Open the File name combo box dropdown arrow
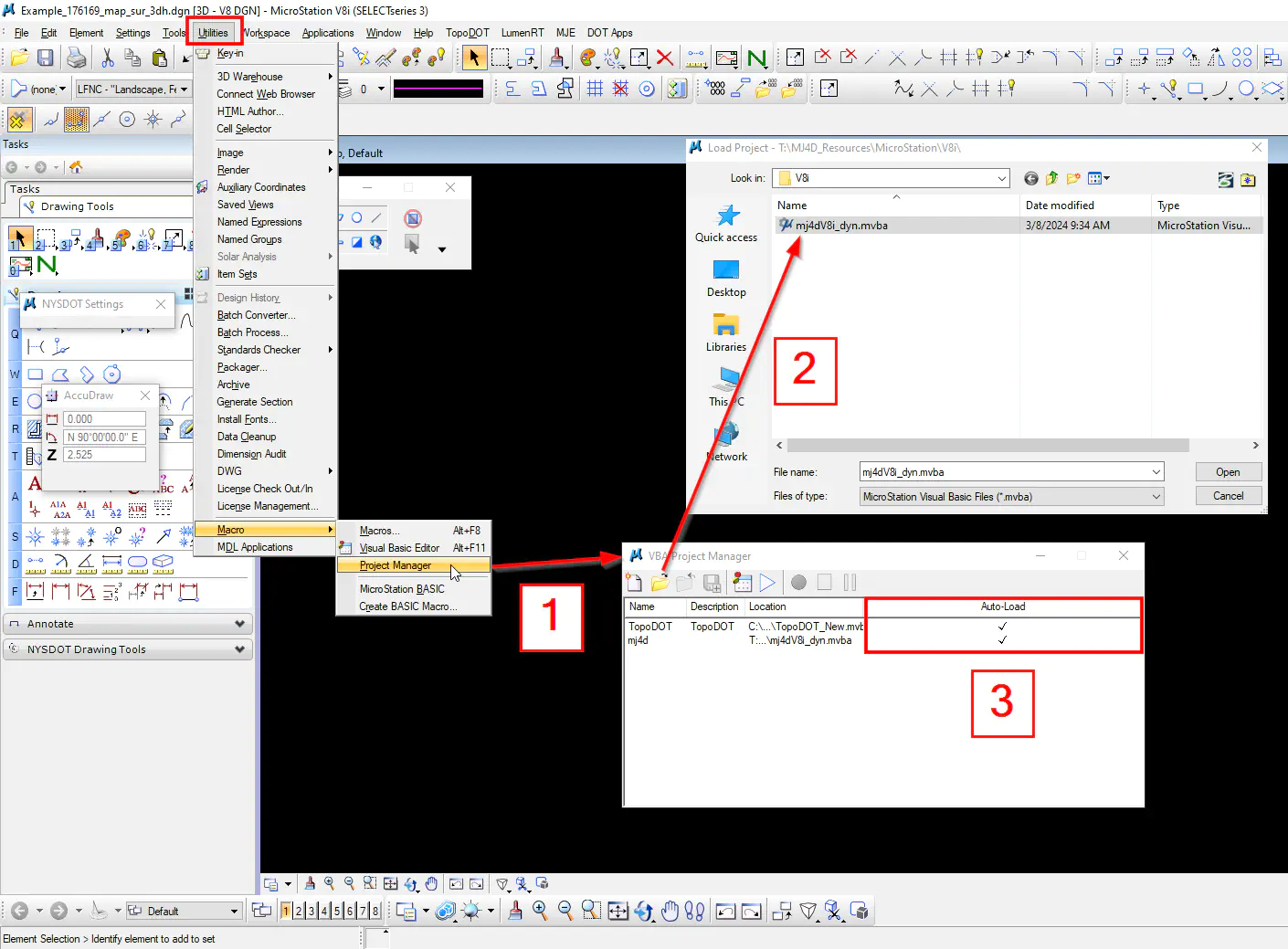This screenshot has height=949, width=1288. click(1156, 472)
